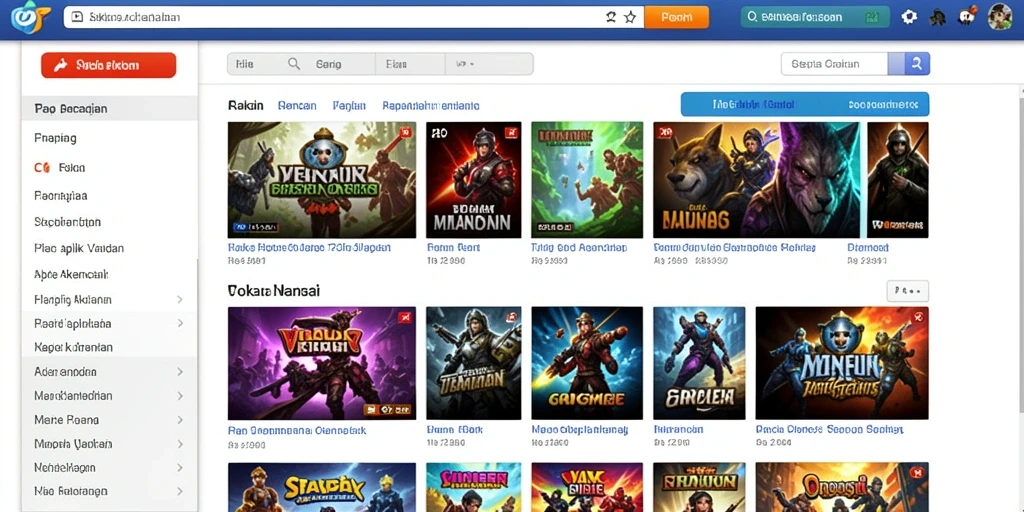1024x512 pixels.
Task: Open the GAIGMRE game thumbnail
Action: tap(587, 363)
